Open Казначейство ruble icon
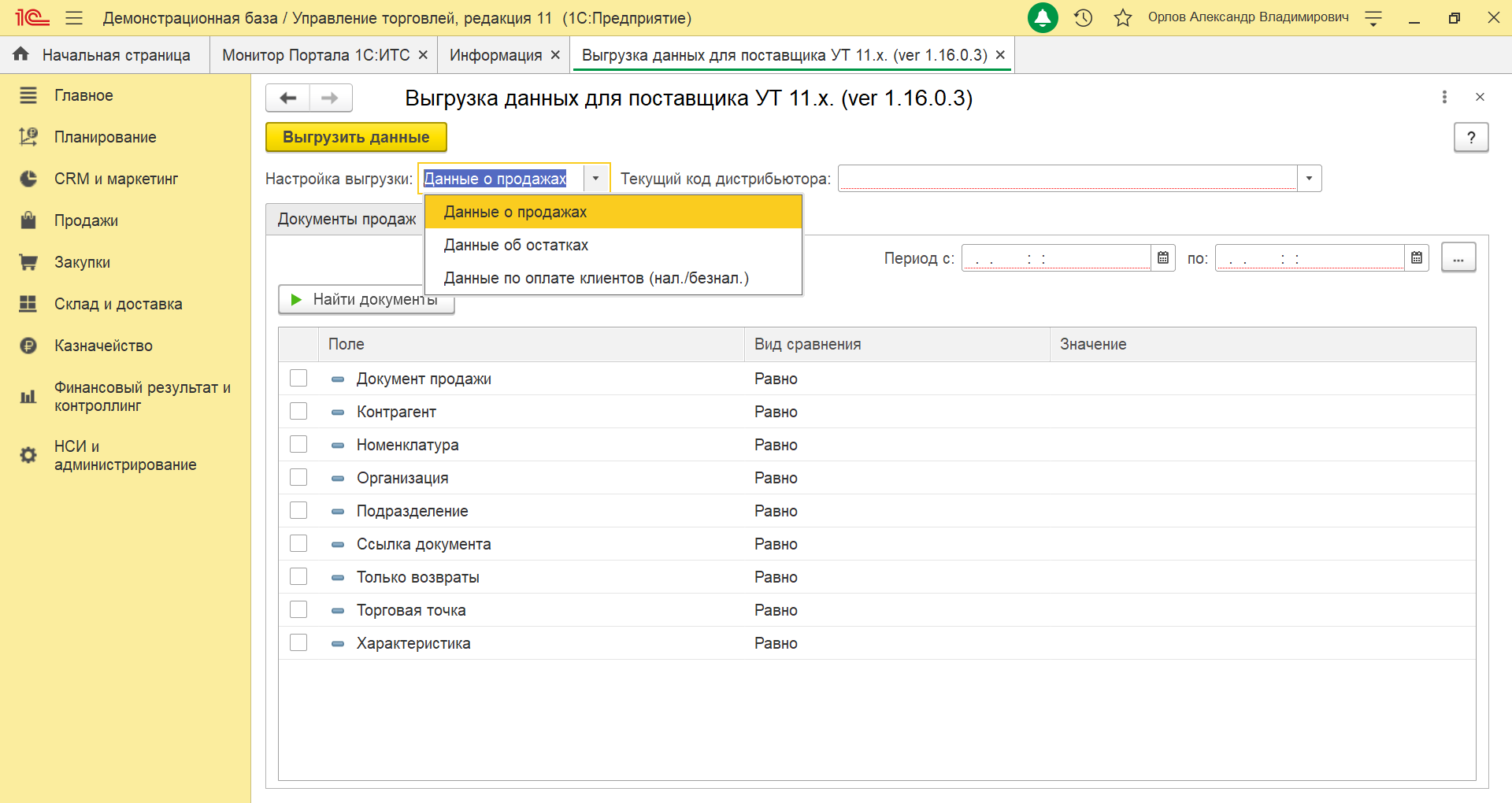1512x803 pixels. point(28,346)
